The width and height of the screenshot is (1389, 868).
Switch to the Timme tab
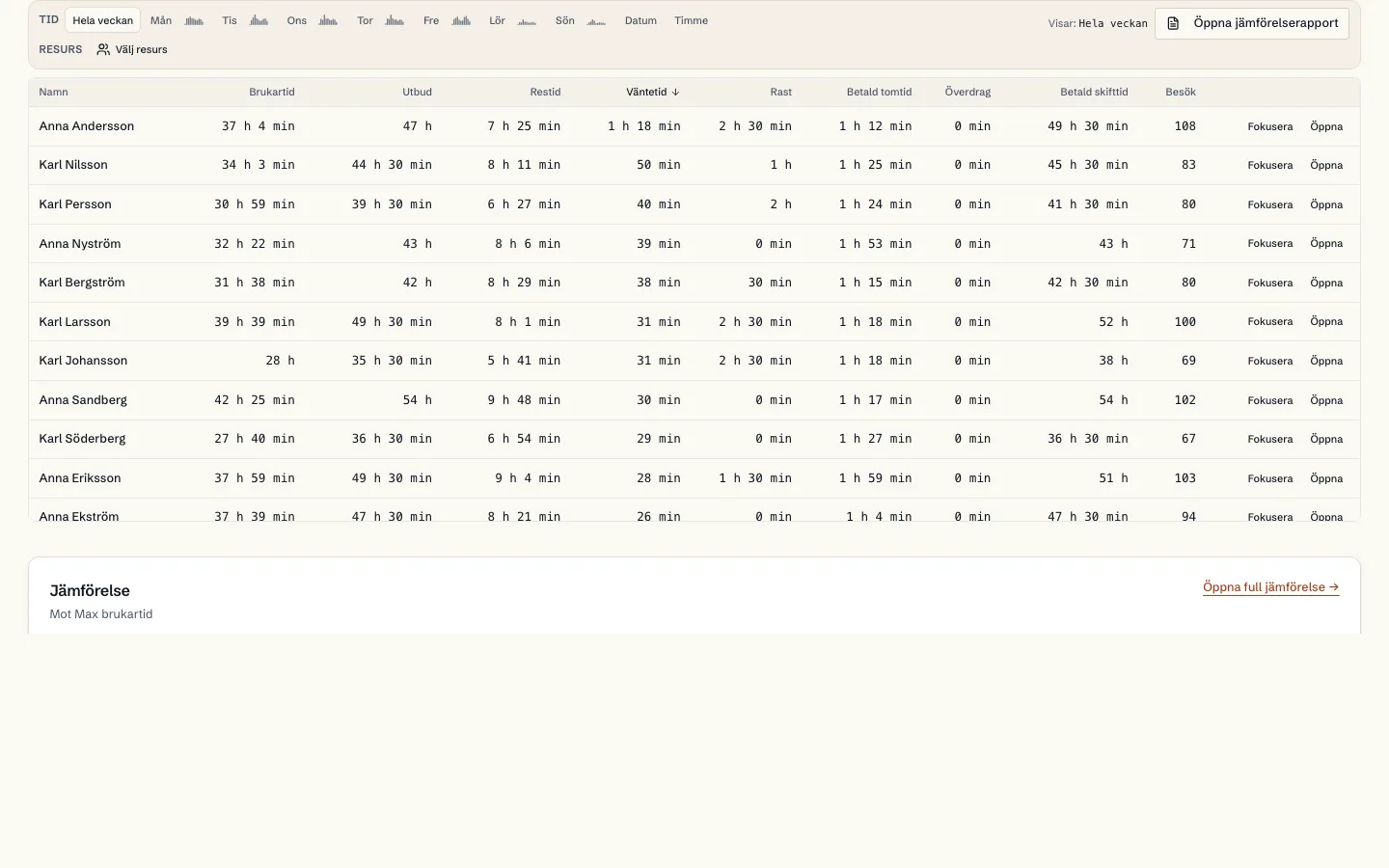(x=691, y=20)
